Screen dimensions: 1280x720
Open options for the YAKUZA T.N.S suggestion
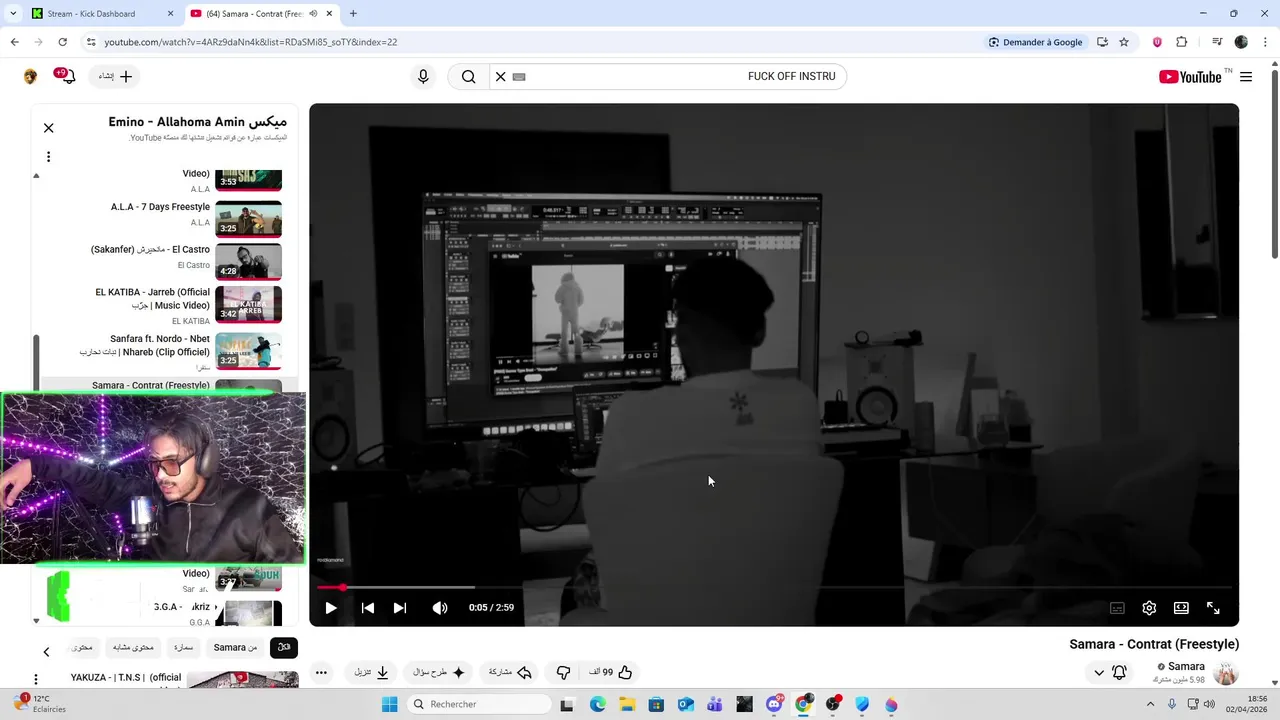[36, 680]
